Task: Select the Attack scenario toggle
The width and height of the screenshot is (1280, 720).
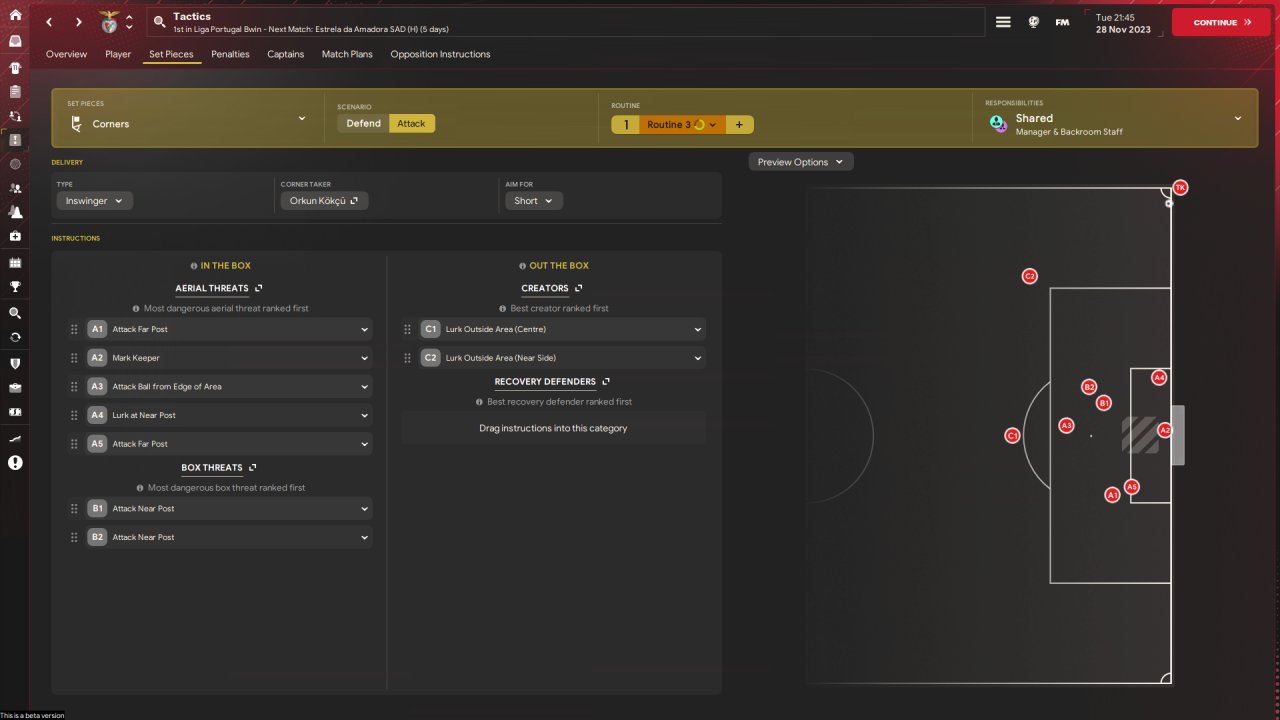Action: (x=411, y=124)
